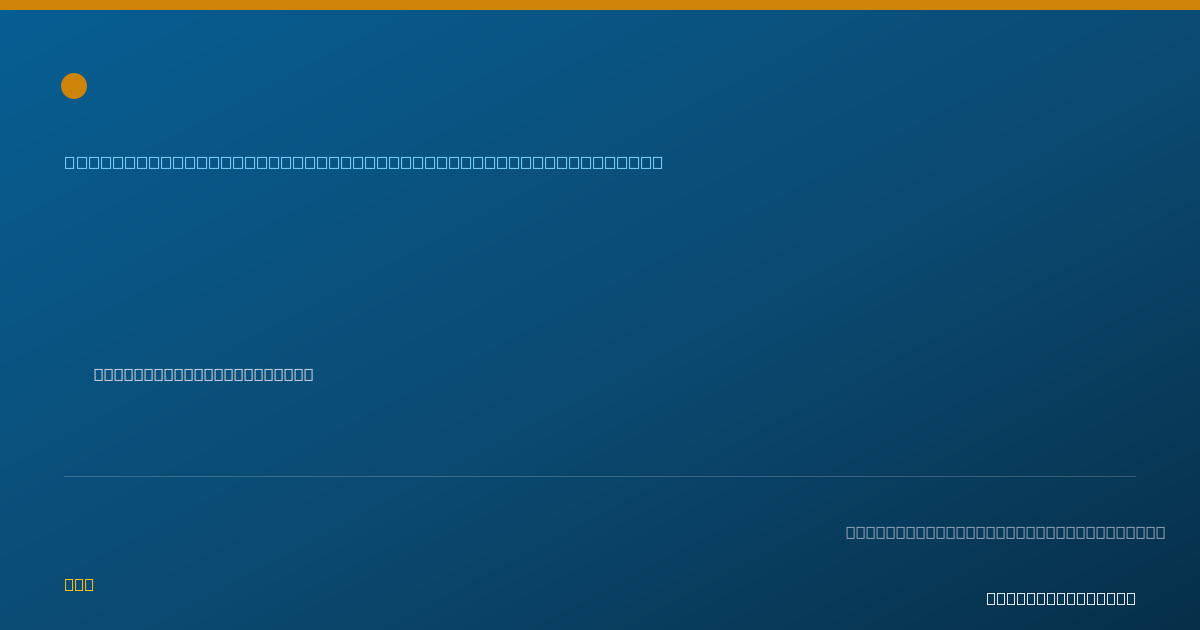Click the first box of indented grey line
1200x630 pixels.
click(99, 374)
